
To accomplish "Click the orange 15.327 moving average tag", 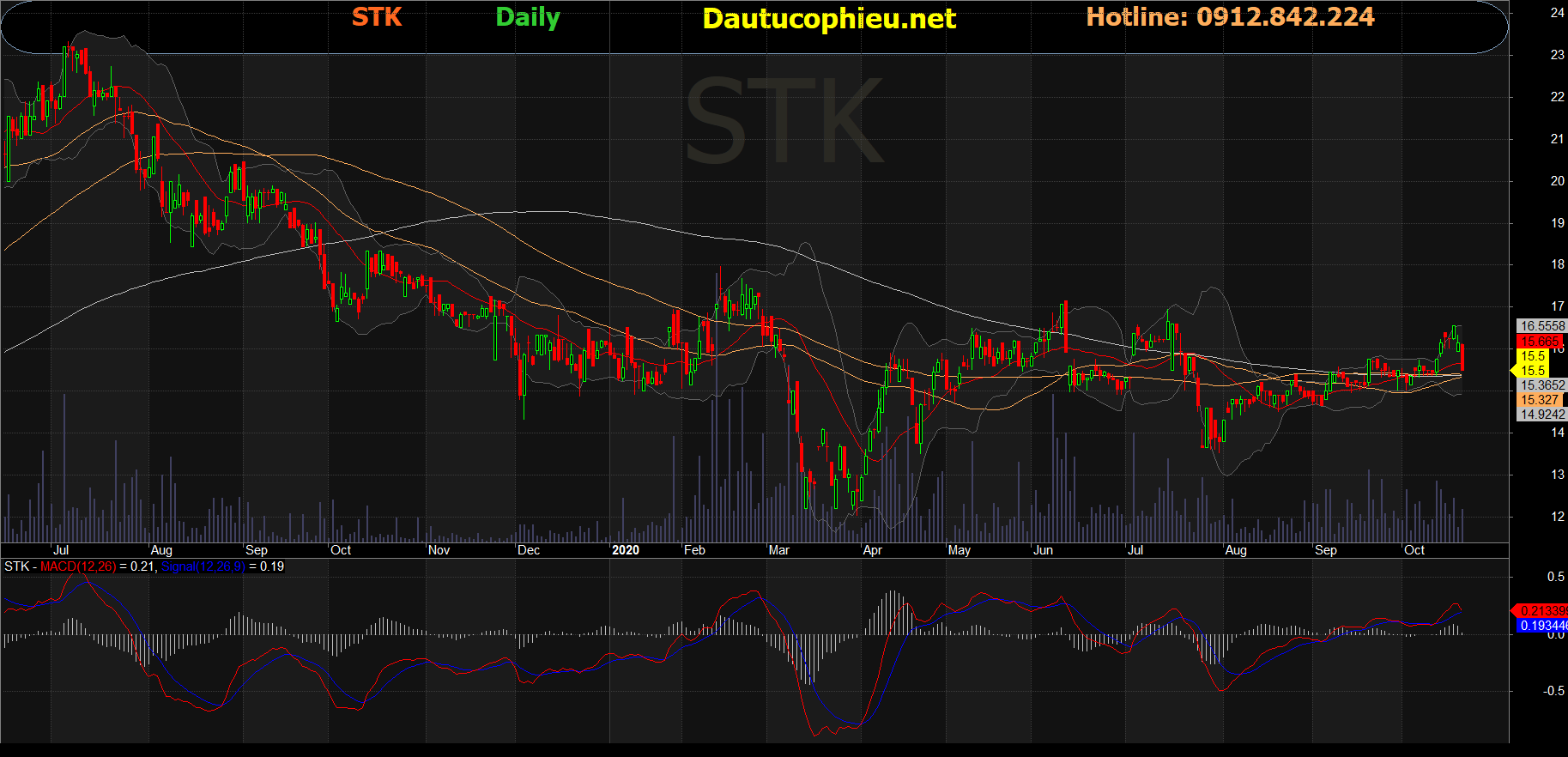I will tap(1540, 400).
